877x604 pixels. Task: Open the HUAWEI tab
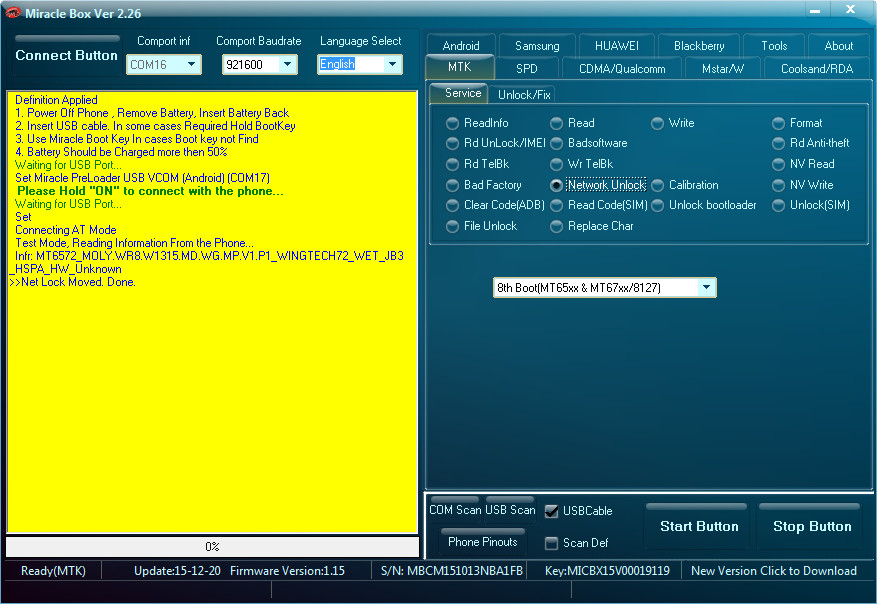(x=616, y=46)
